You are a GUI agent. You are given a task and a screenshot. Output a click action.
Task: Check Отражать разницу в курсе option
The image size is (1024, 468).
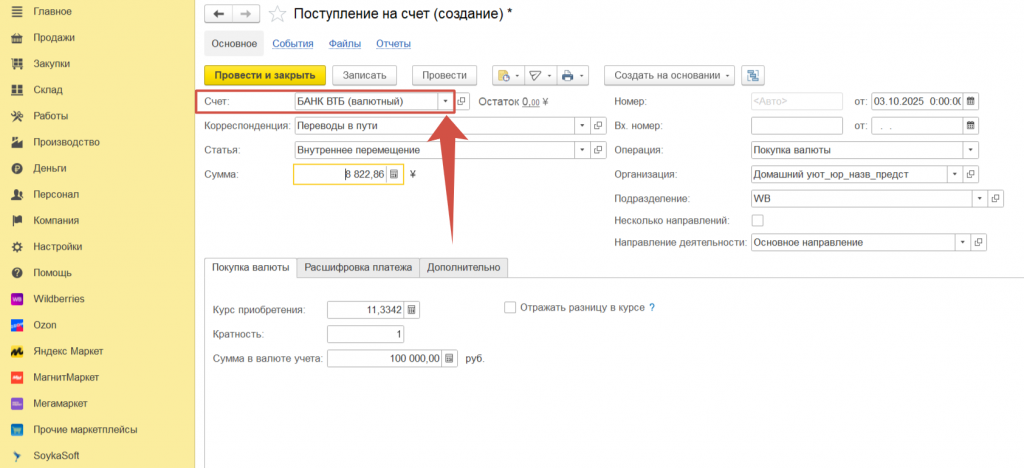coord(510,308)
